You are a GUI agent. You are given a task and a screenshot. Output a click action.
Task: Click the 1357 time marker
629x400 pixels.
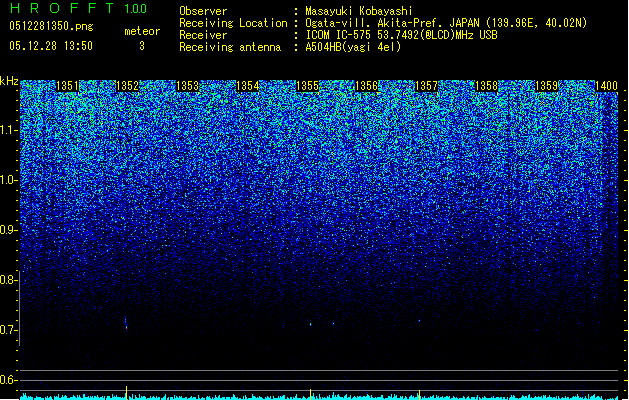click(426, 86)
